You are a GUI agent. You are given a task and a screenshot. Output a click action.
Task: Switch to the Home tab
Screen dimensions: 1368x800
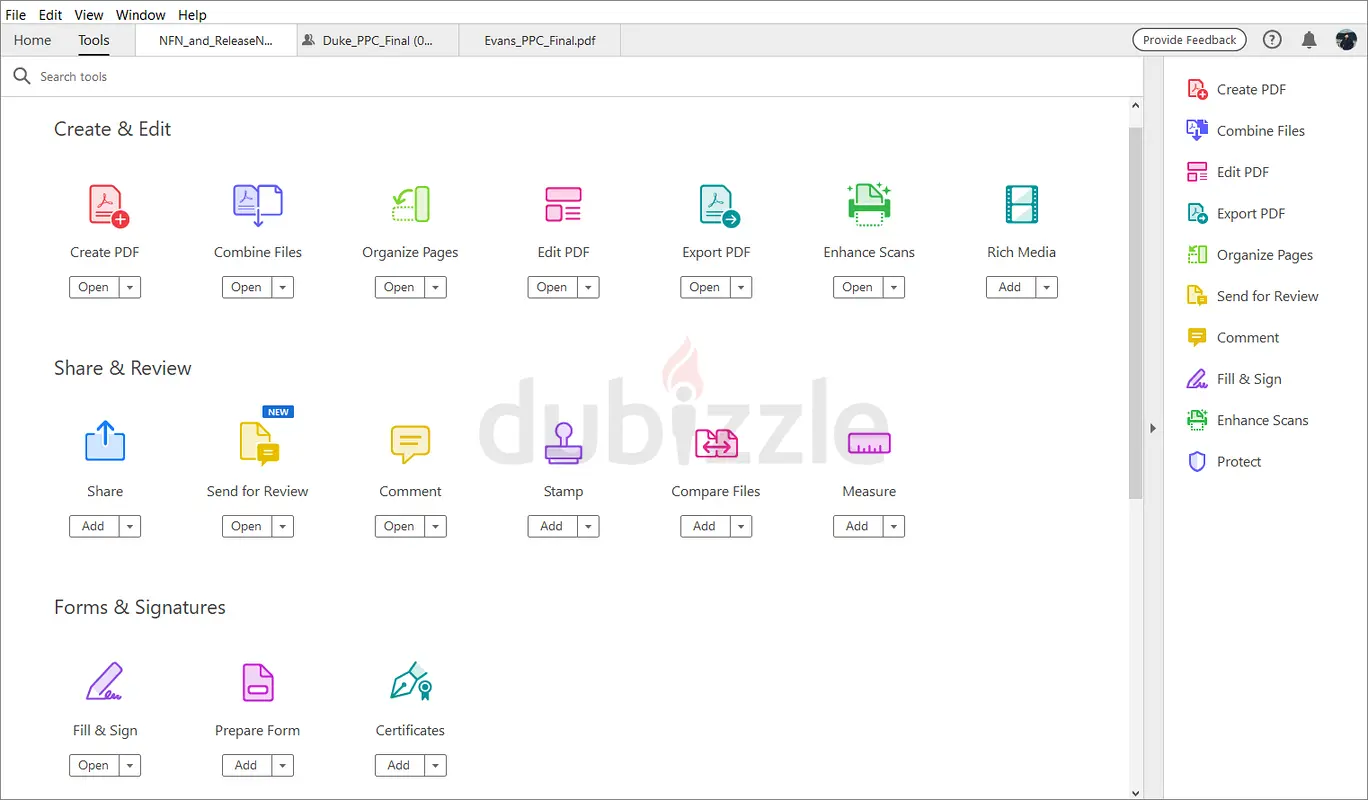click(x=33, y=40)
